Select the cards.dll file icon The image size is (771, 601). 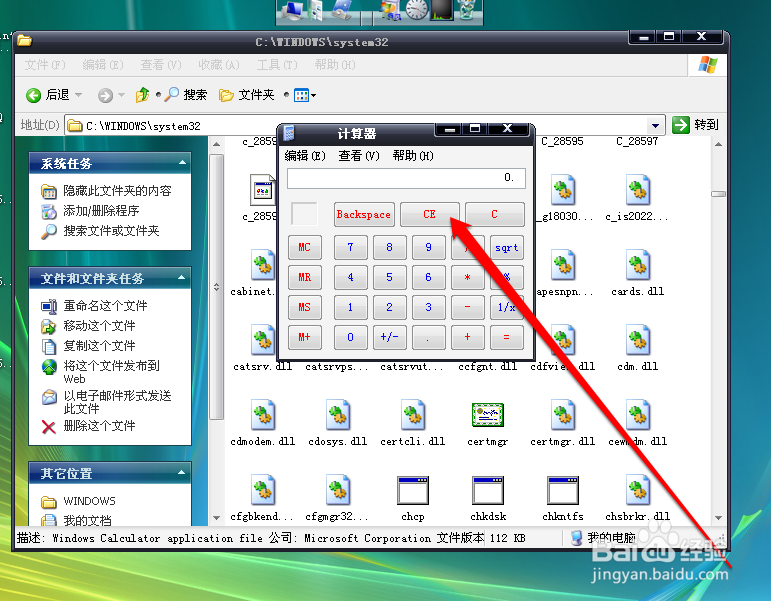click(638, 265)
